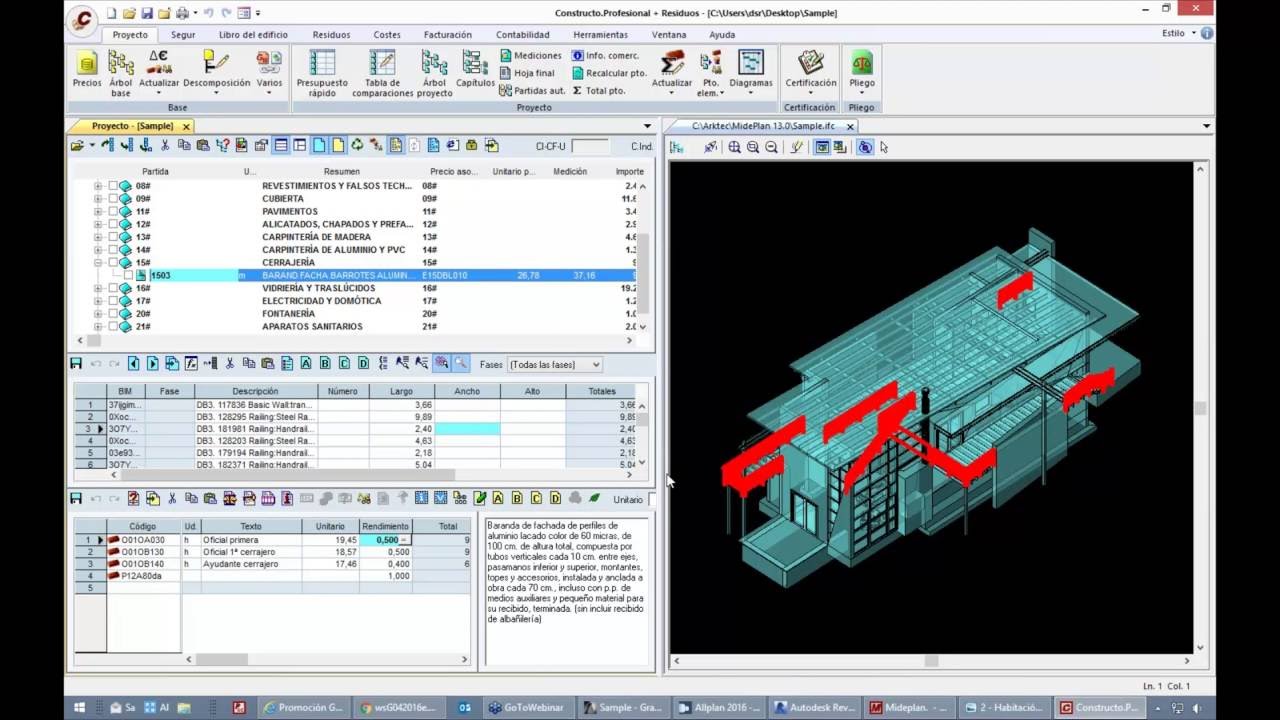Open the Diagramas tool

pos(751,70)
